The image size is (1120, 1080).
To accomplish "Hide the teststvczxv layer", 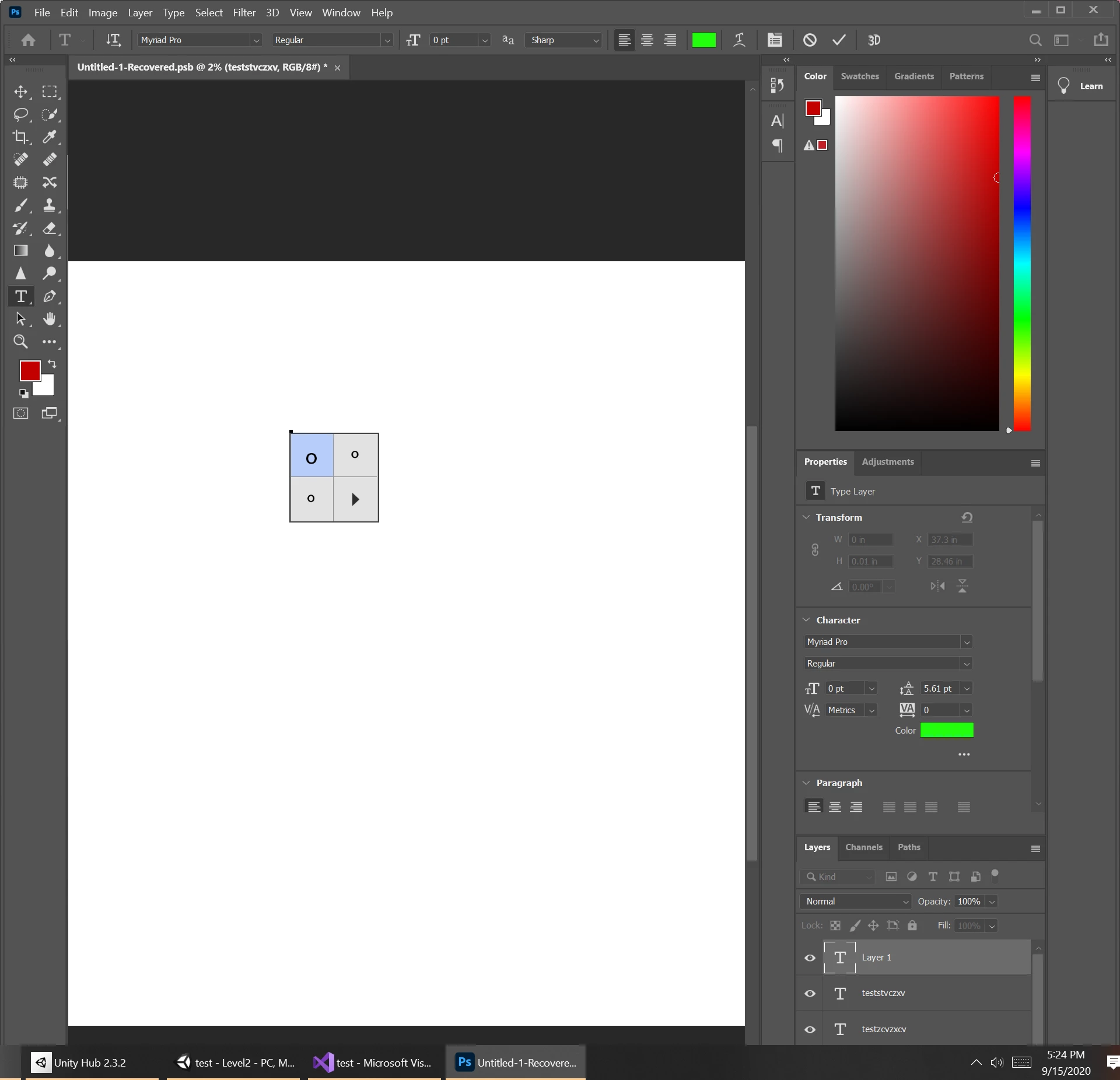I will tap(810, 993).
